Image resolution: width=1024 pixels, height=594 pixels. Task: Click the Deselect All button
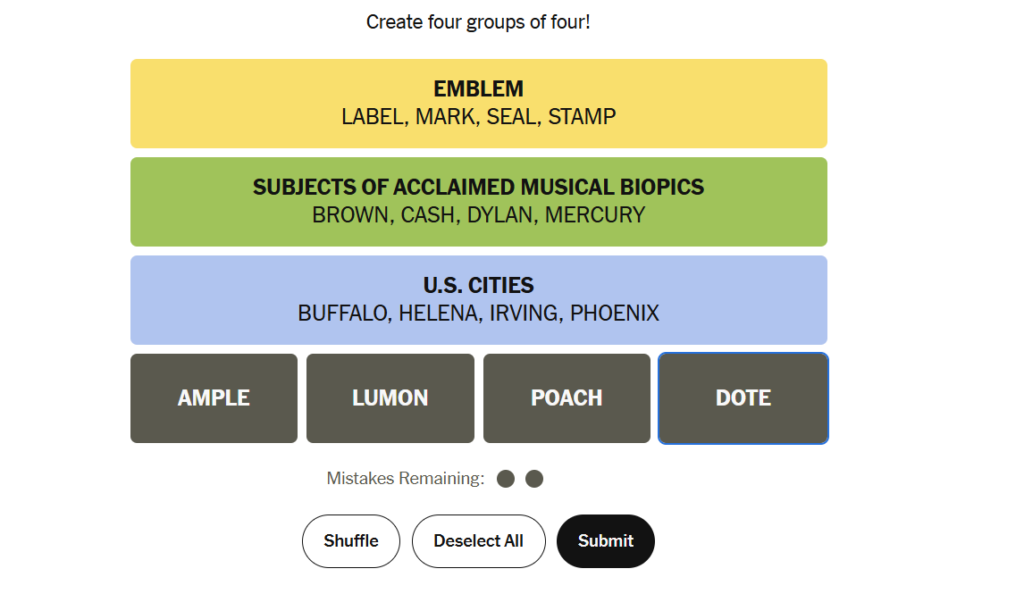478,541
